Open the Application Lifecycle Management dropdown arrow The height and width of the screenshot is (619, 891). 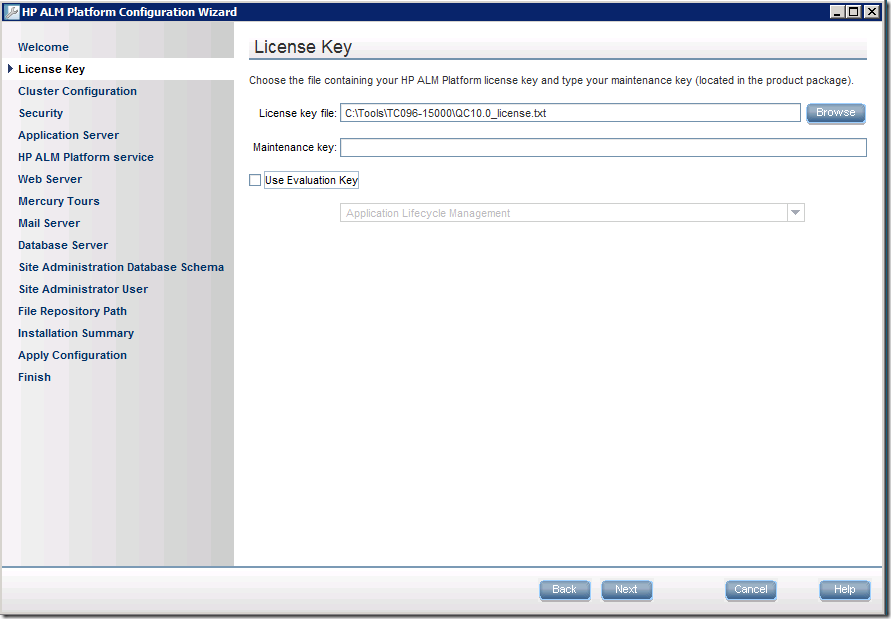click(796, 213)
